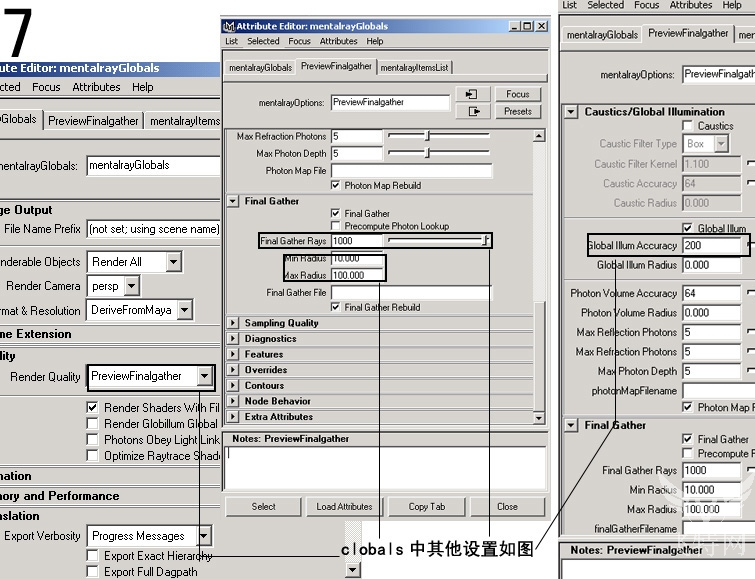Enable Optimize Raytrace Shadows checkbox
Screen dimensions: 755x579
pos(92,455)
